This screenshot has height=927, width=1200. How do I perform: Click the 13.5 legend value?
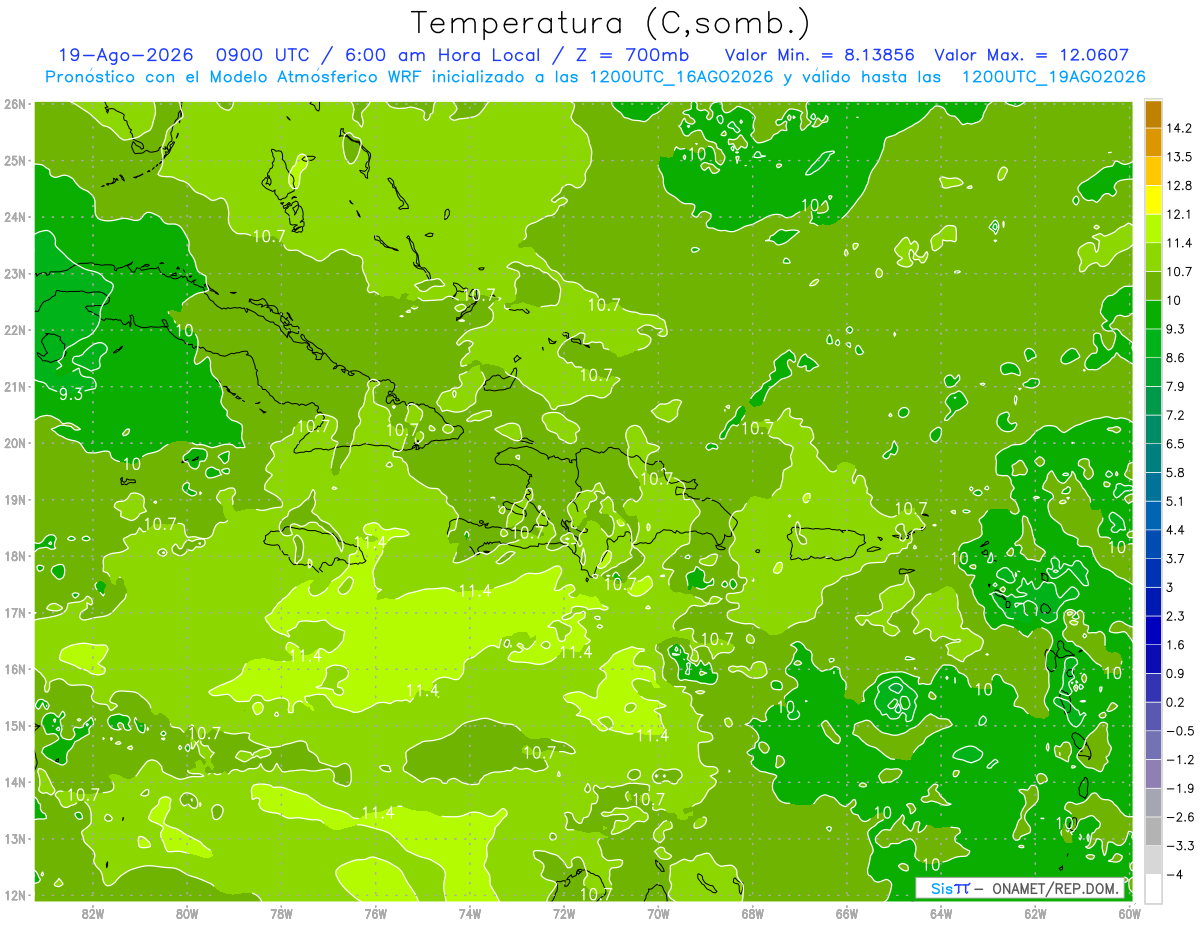point(1180,157)
